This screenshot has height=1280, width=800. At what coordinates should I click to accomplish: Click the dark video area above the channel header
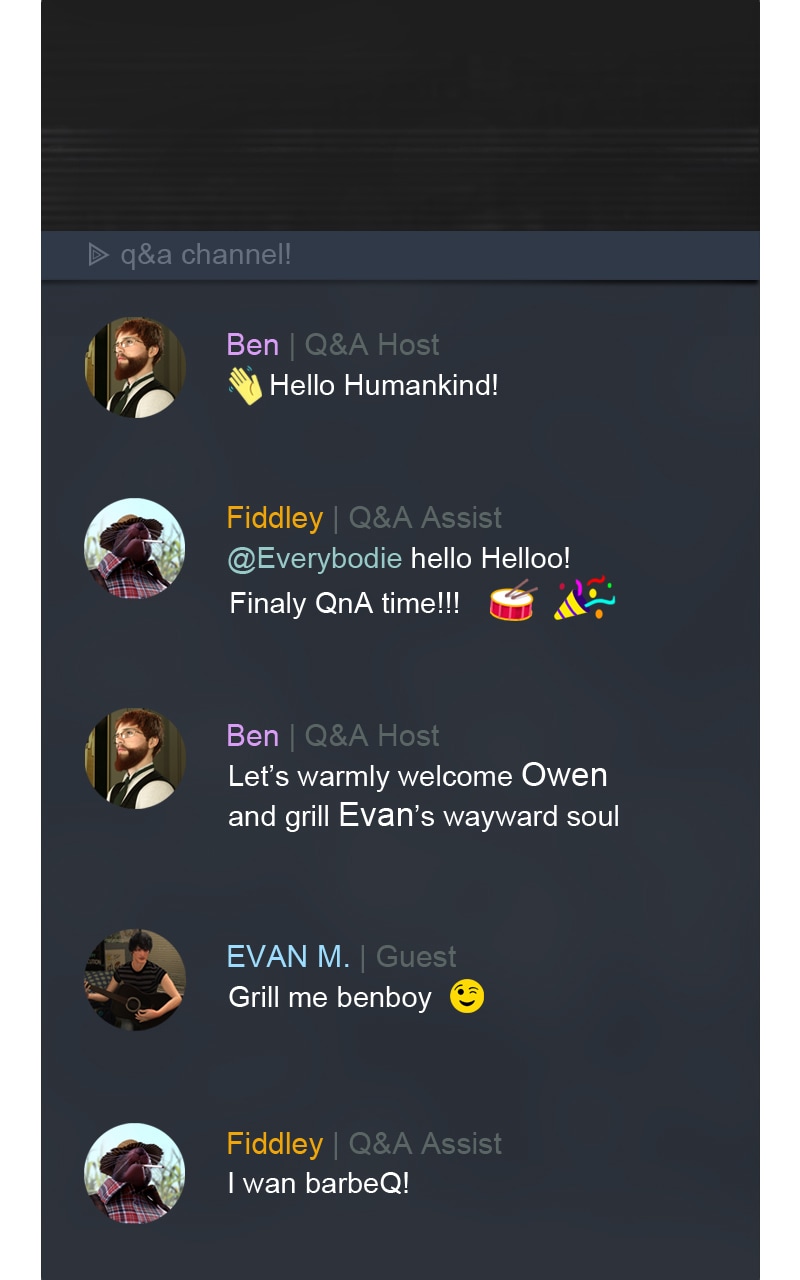(400, 115)
